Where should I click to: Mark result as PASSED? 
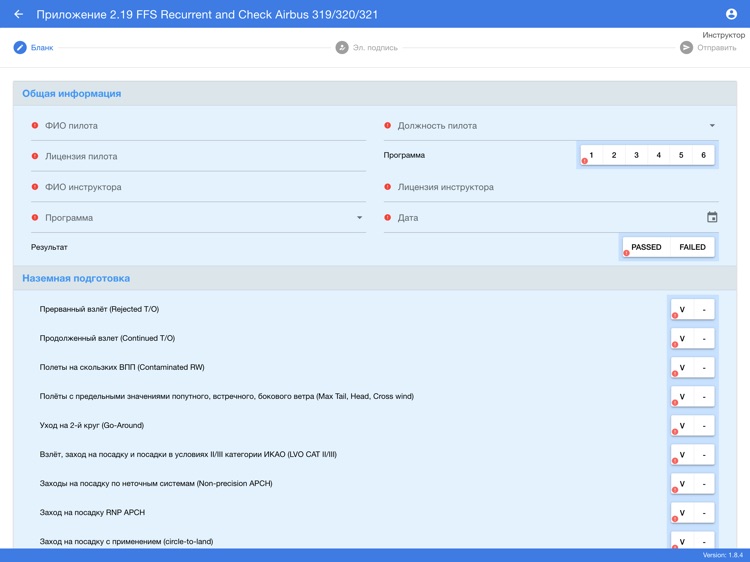(x=646, y=247)
